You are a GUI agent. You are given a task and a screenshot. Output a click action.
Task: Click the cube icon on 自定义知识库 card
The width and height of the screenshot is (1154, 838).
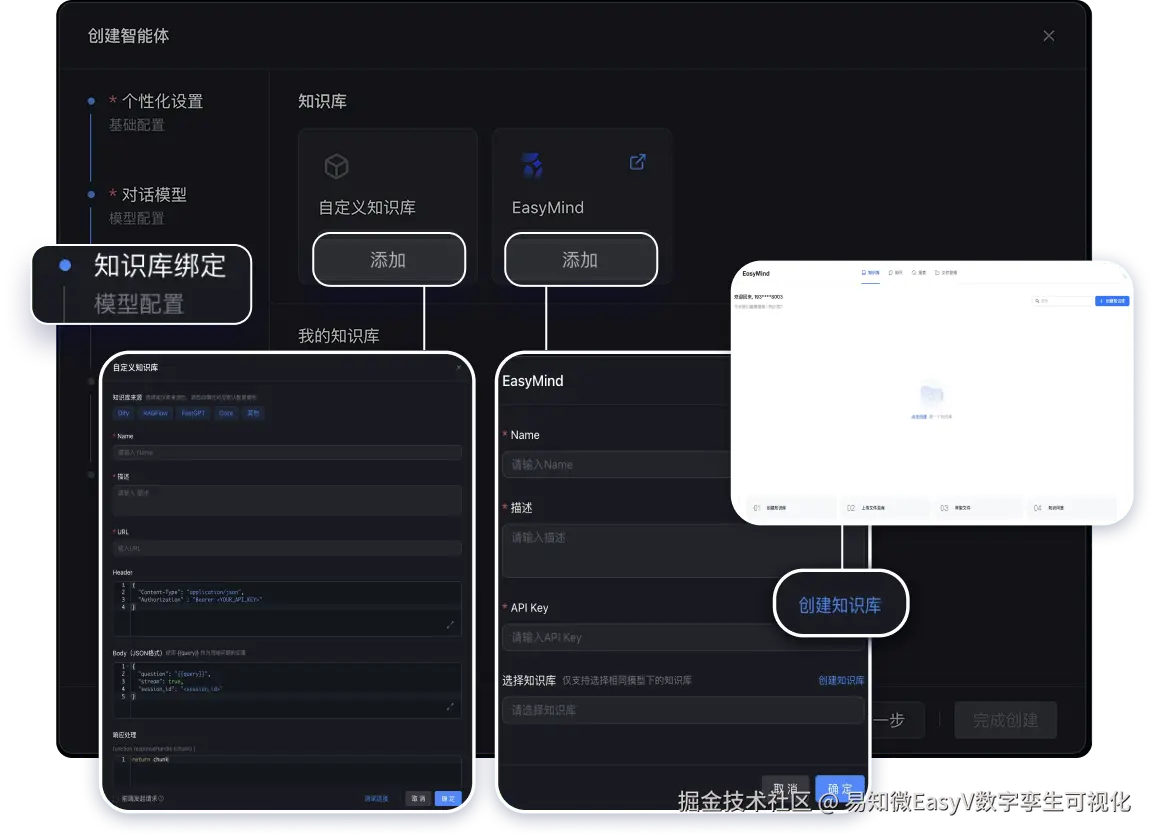[336, 166]
